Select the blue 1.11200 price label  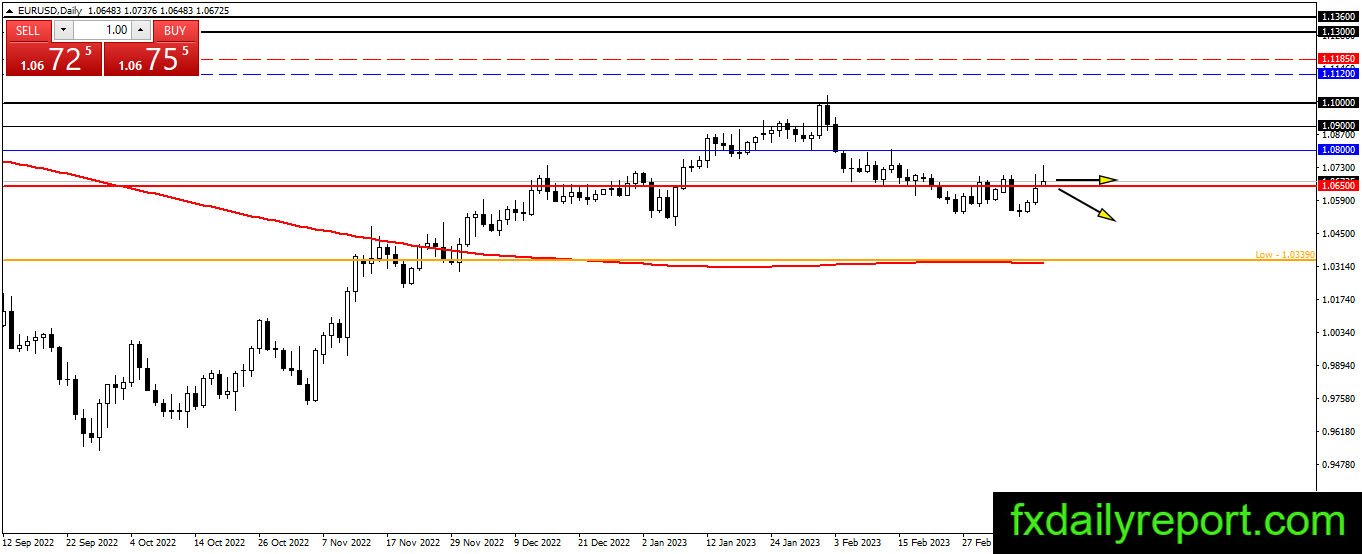pos(1338,74)
